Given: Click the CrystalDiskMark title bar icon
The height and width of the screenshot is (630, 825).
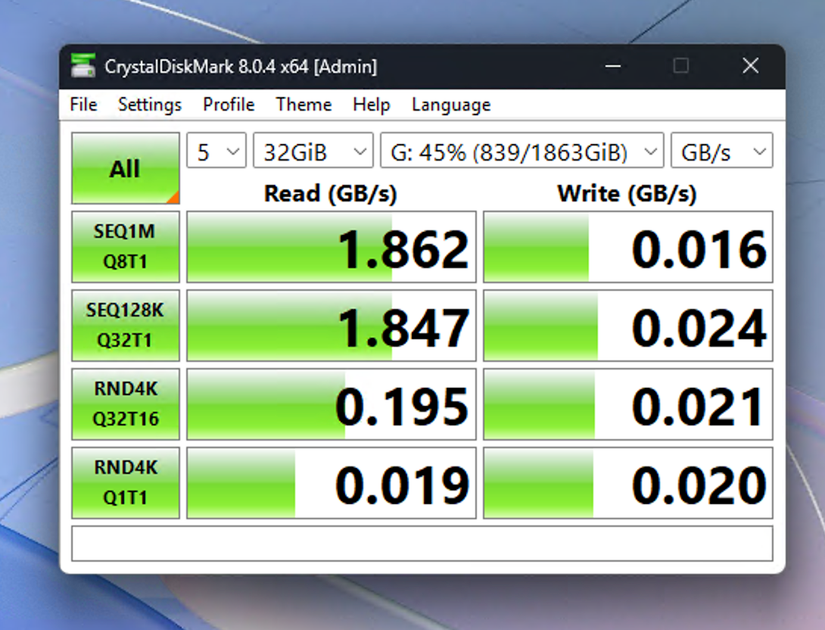Looking at the screenshot, I should (x=83, y=66).
